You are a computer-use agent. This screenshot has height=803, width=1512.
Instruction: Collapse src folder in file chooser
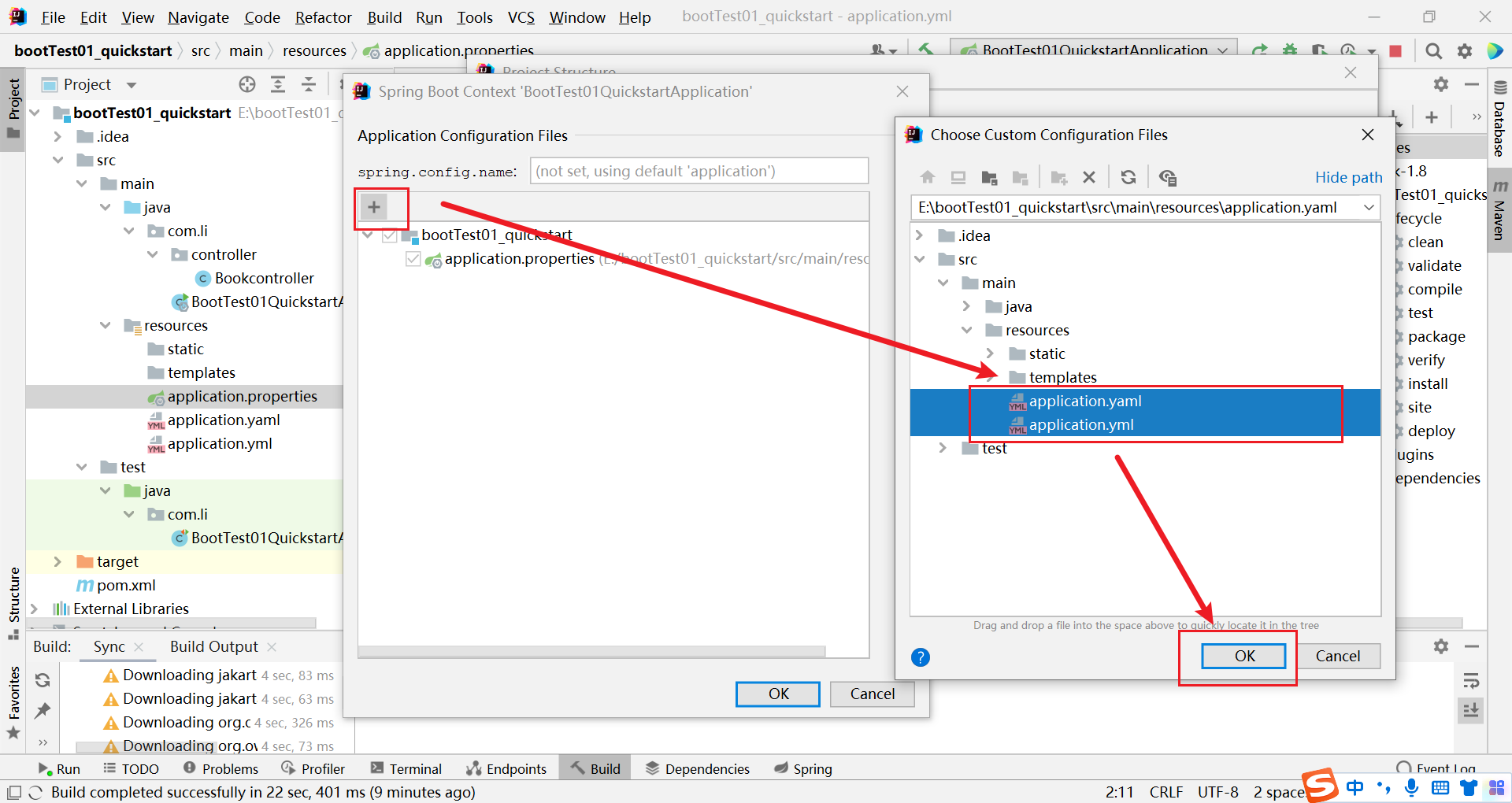coord(919,259)
